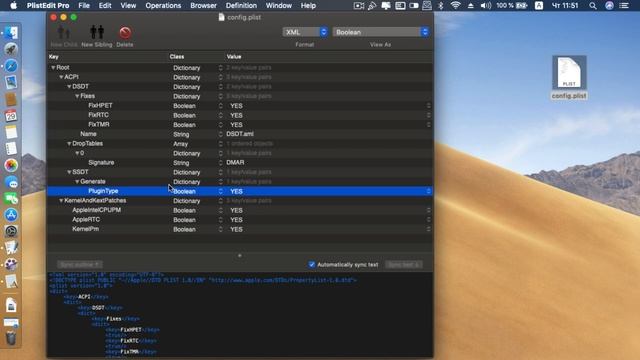This screenshot has height=360, width=640.
Task: Open Notification Center icon in the menu bar
Action: (624, 6)
